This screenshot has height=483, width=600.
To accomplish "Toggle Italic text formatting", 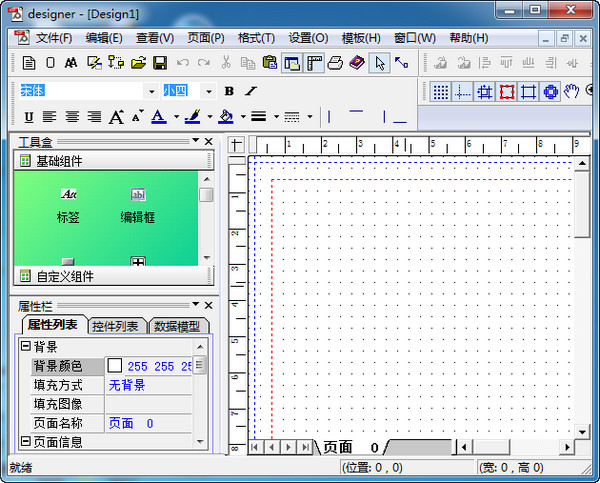I will [x=251, y=91].
